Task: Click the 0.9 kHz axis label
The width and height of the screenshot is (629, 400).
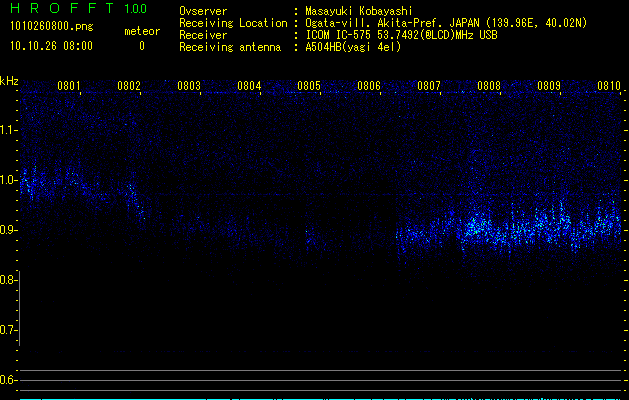Action: pos(8,230)
